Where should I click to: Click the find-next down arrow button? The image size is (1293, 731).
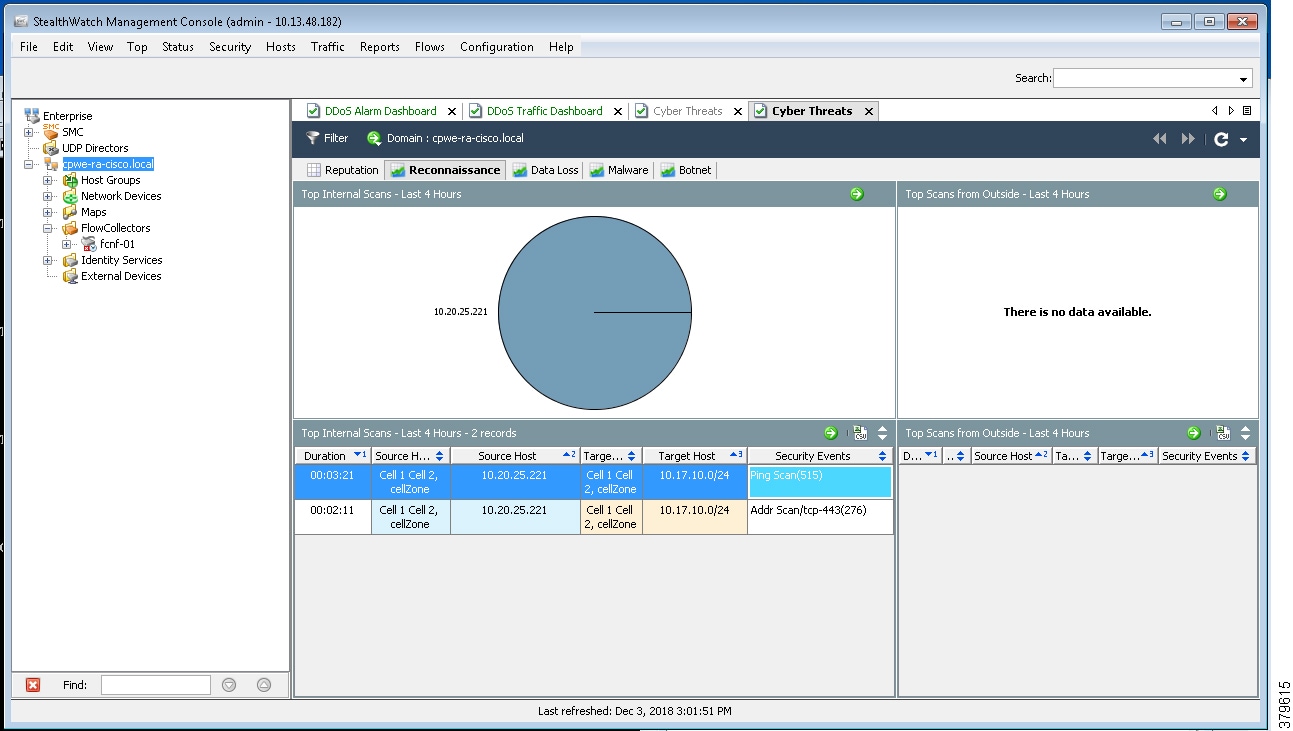click(x=229, y=685)
